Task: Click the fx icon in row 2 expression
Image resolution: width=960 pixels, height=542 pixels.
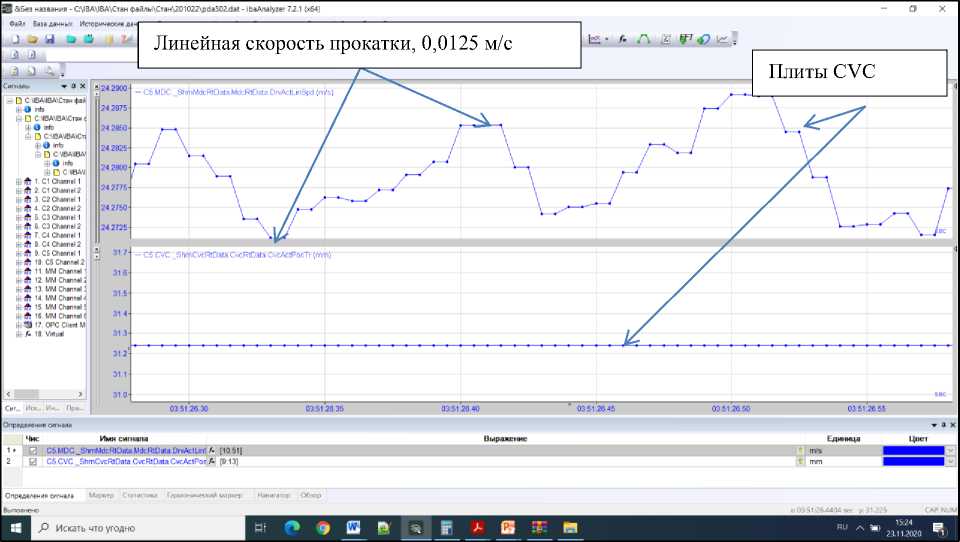Action: pos(212,461)
